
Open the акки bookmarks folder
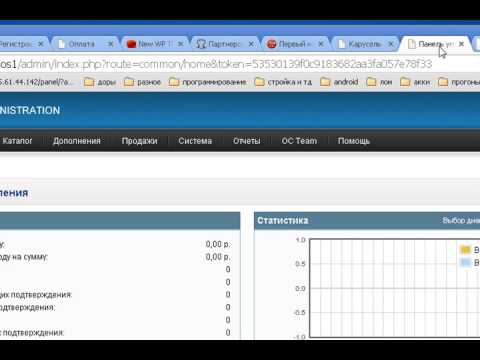415,82
